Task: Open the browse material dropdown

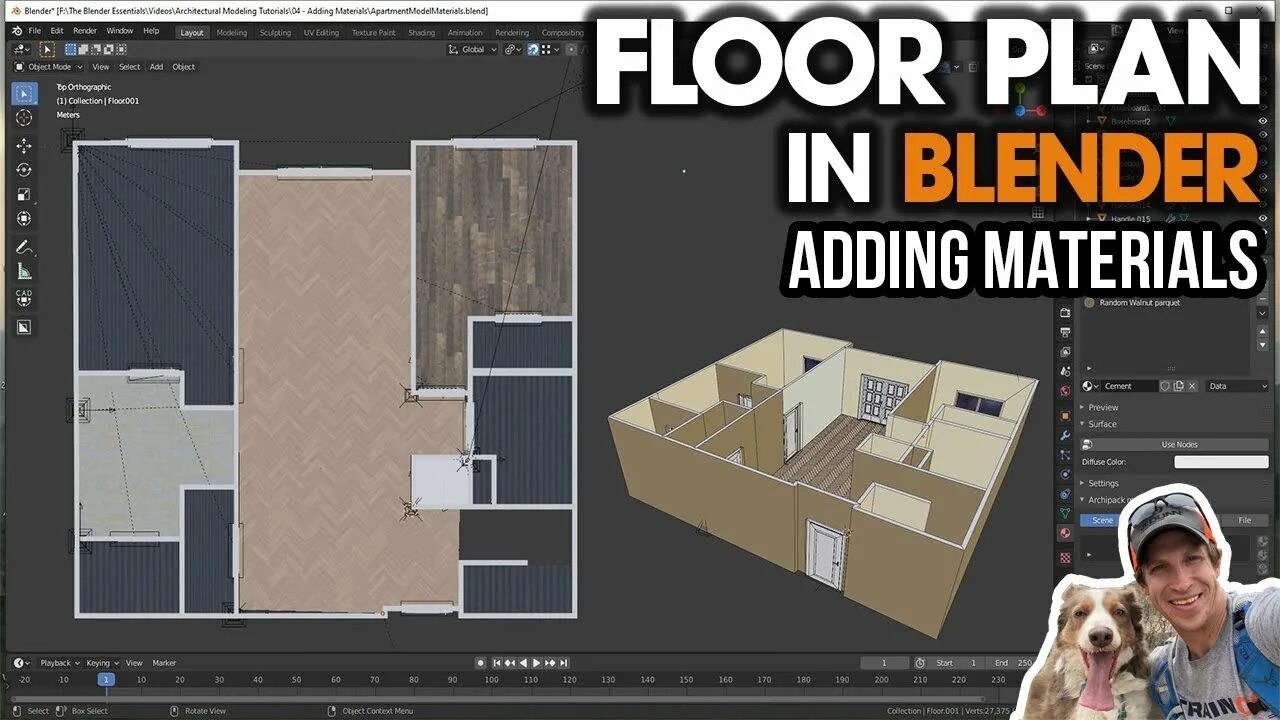Action: (x=1091, y=386)
